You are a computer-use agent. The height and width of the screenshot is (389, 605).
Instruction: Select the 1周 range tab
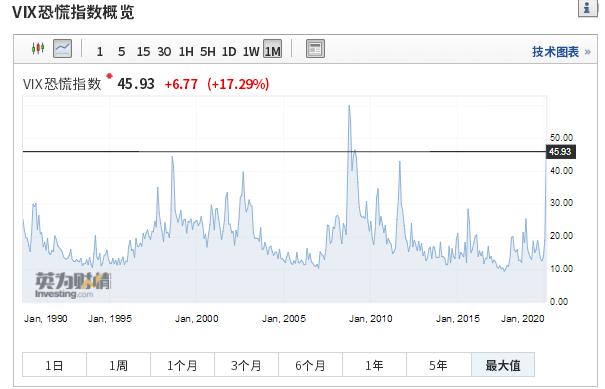click(x=118, y=365)
